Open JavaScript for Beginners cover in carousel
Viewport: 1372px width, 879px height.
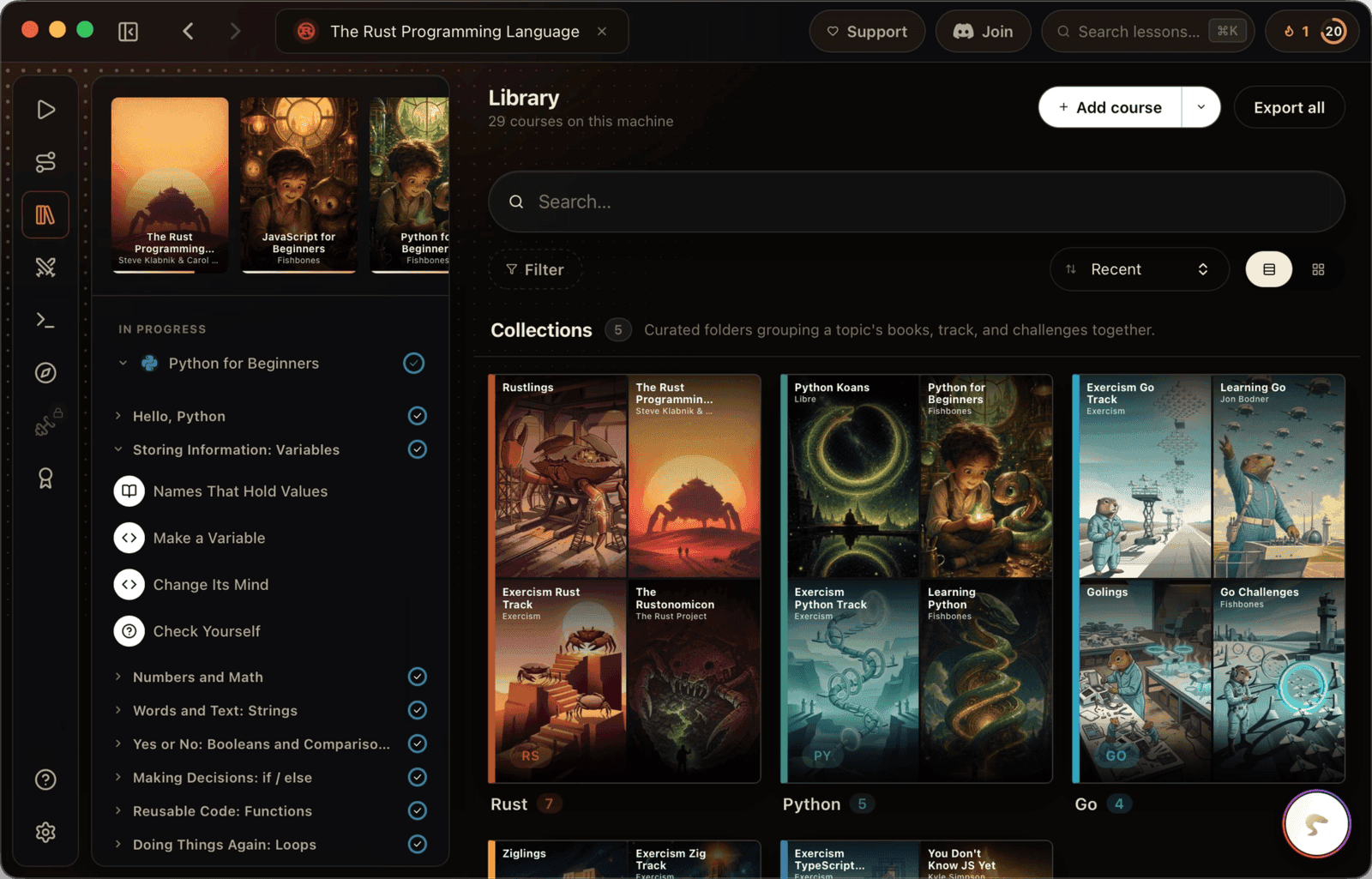click(298, 185)
